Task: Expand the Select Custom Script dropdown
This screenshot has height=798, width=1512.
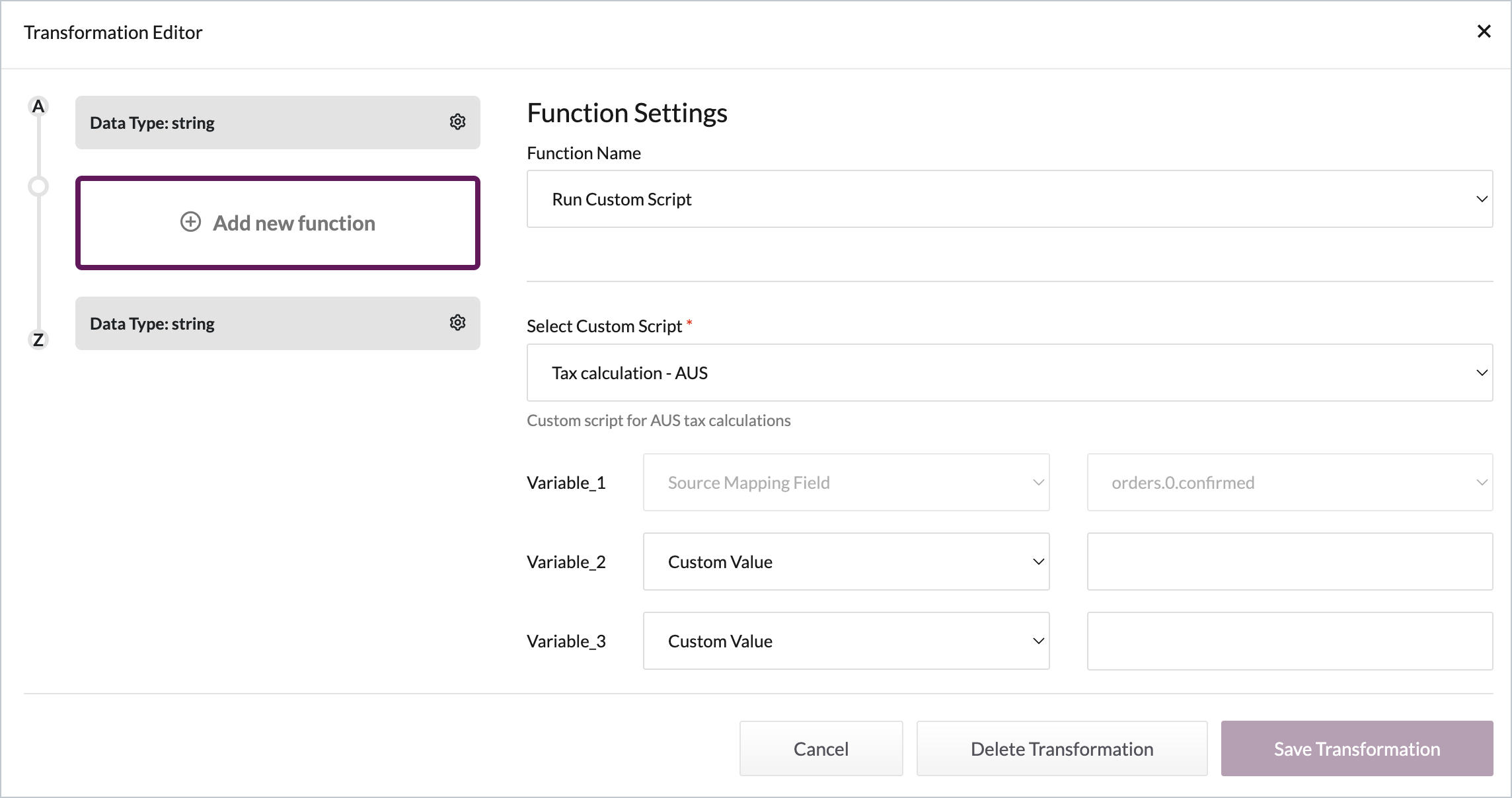Action: click(1009, 373)
